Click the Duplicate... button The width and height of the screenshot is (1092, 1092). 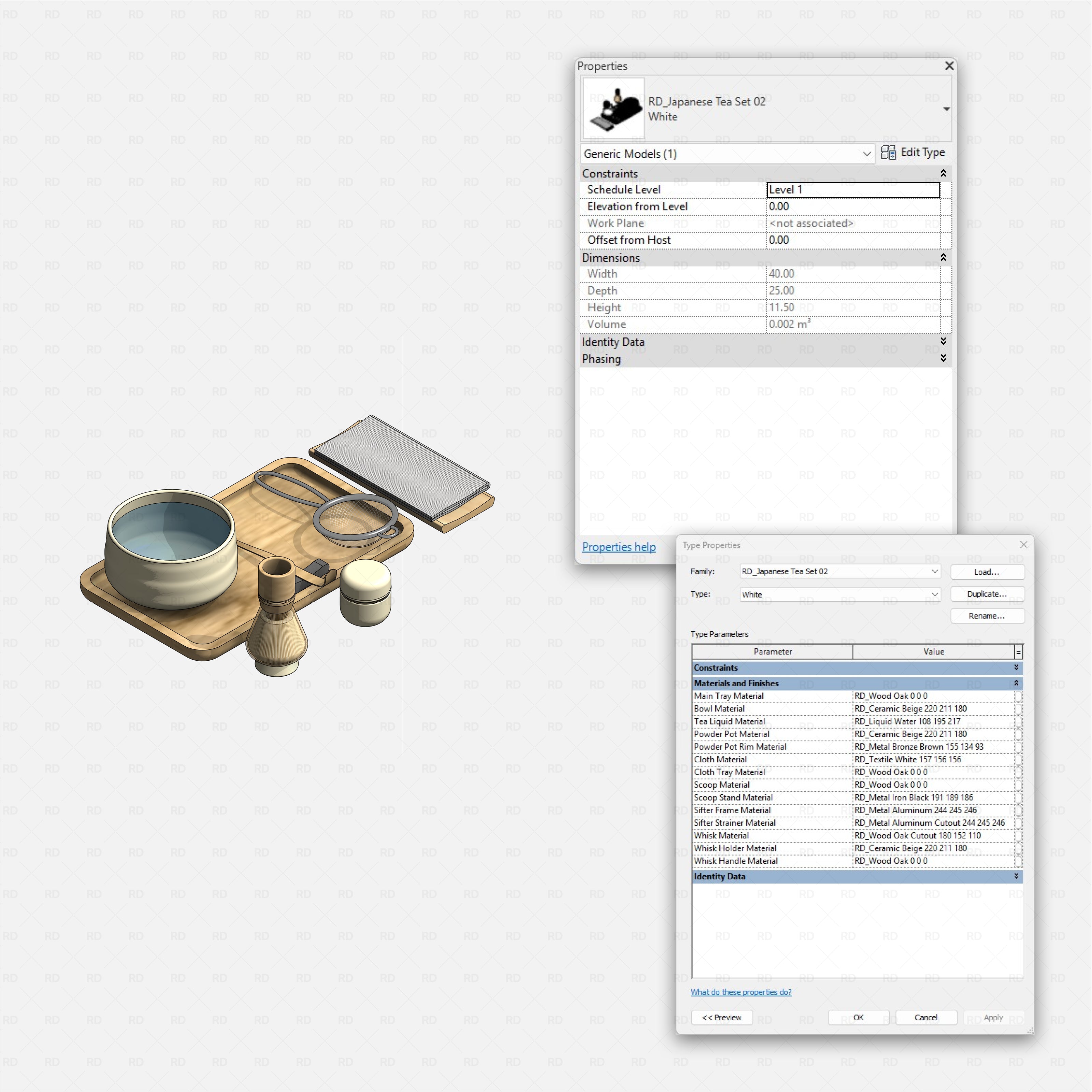(x=988, y=594)
